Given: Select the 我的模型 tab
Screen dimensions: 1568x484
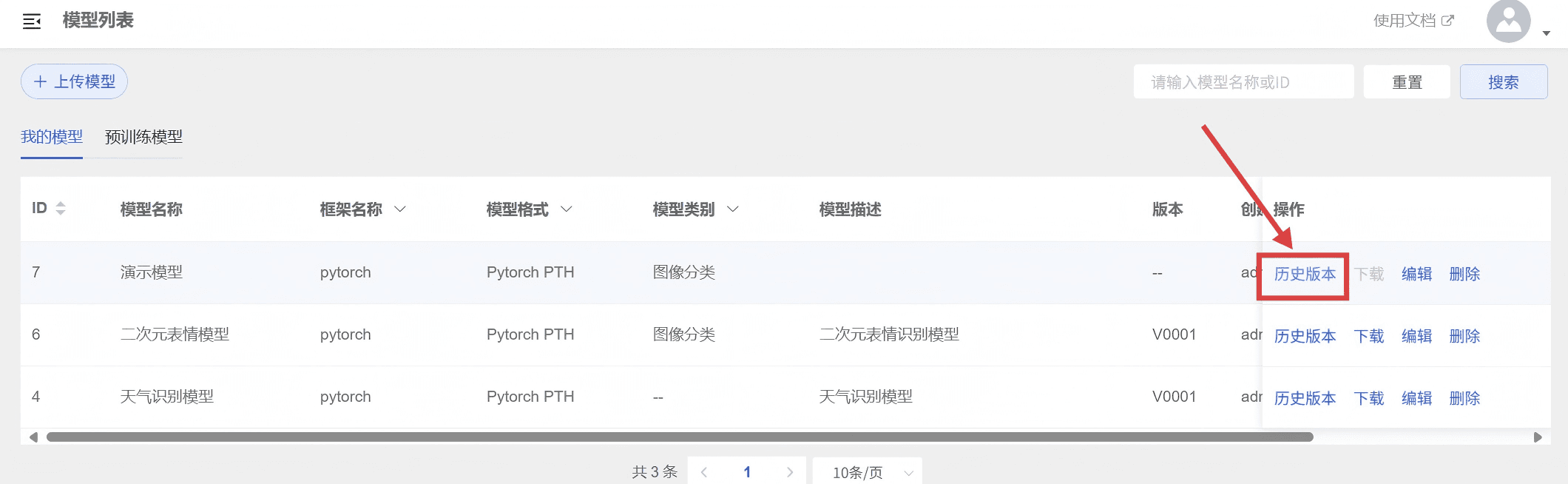Looking at the screenshot, I should click(x=52, y=137).
